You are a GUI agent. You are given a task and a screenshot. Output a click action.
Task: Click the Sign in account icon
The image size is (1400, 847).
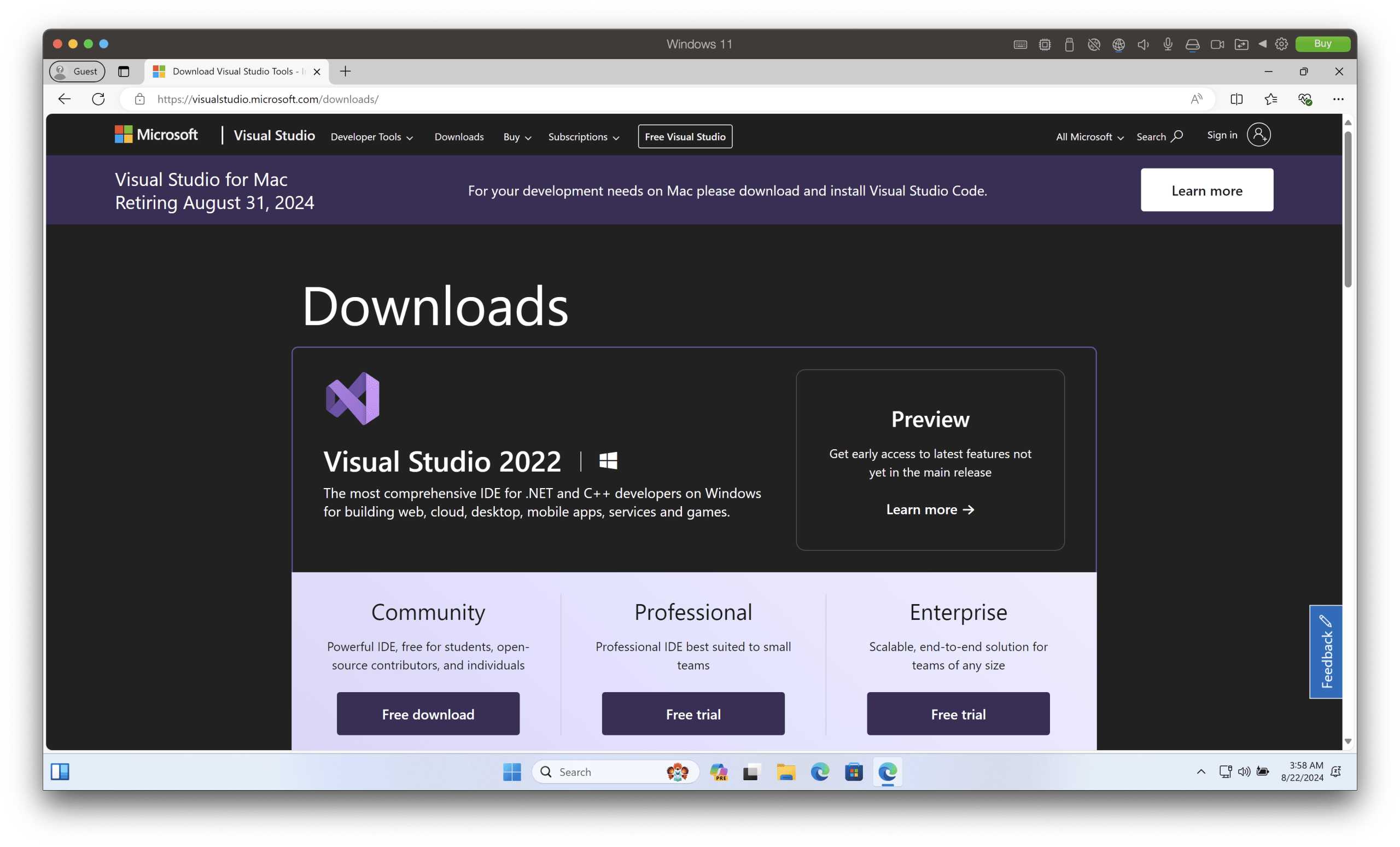click(x=1259, y=135)
